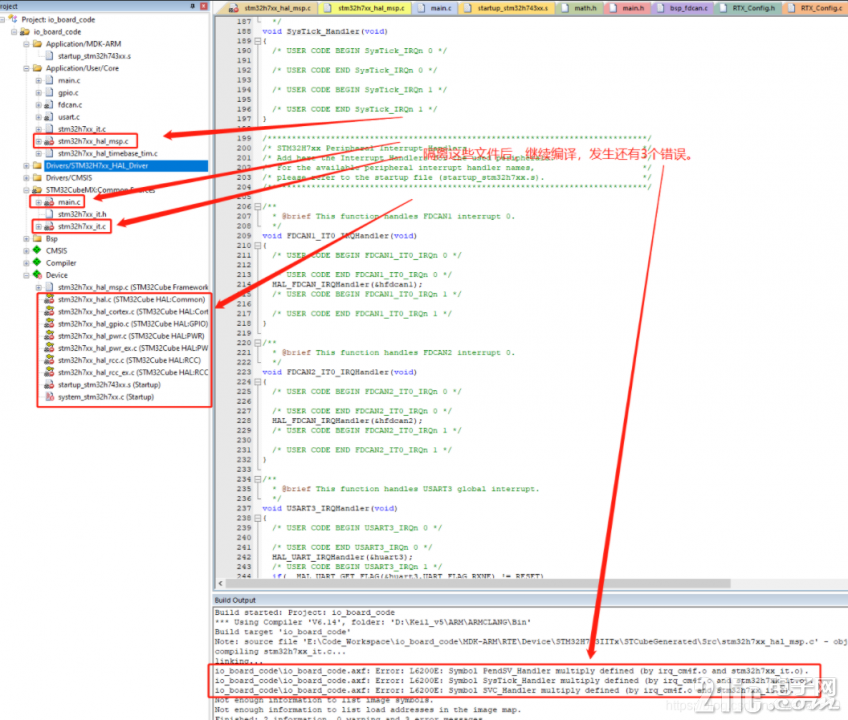Click the green Device component icon
Screen dimensions: 848x720
point(37,275)
